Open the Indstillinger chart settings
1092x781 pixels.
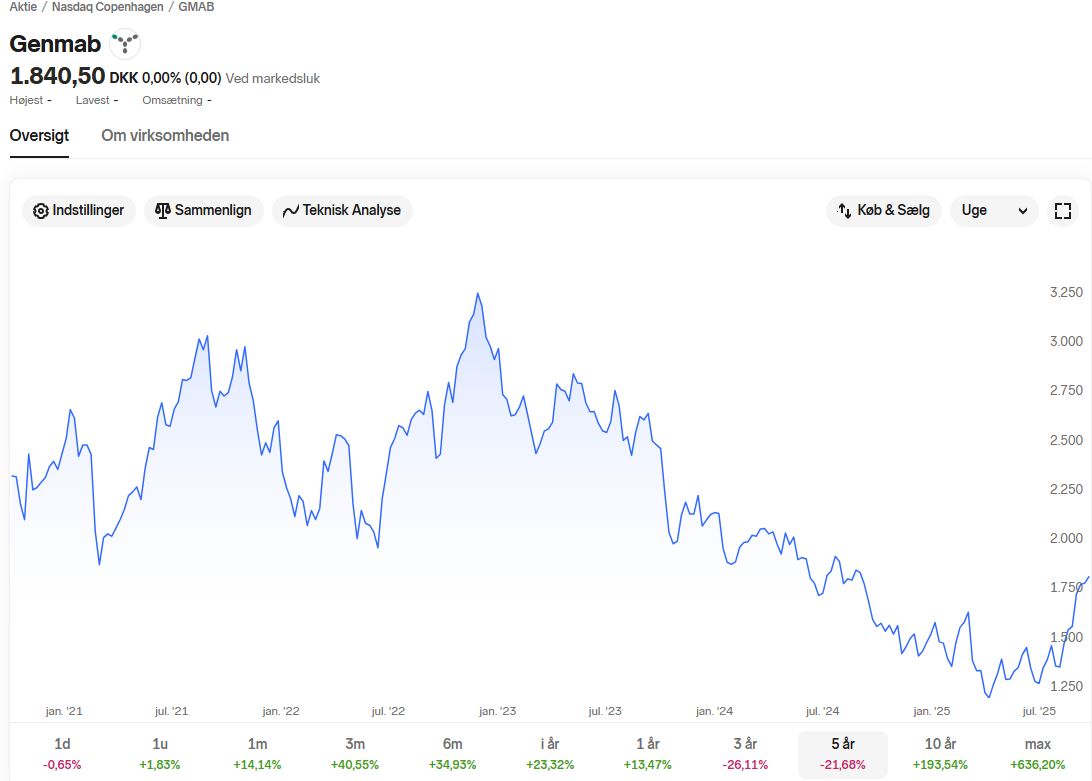(x=79, y=210)
